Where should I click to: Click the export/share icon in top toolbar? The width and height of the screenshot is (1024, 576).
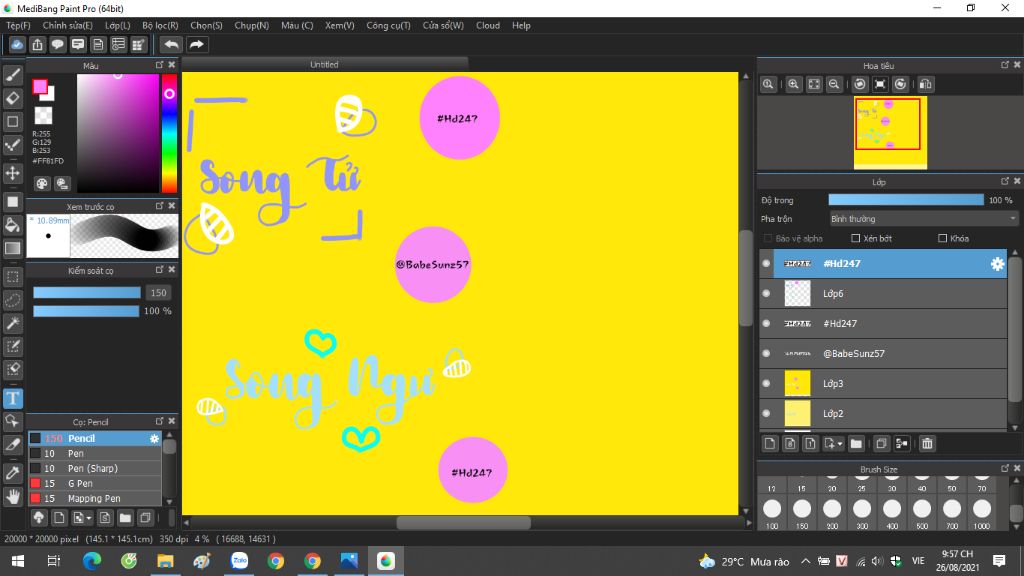pyautogui.click(x=37, y=44)
